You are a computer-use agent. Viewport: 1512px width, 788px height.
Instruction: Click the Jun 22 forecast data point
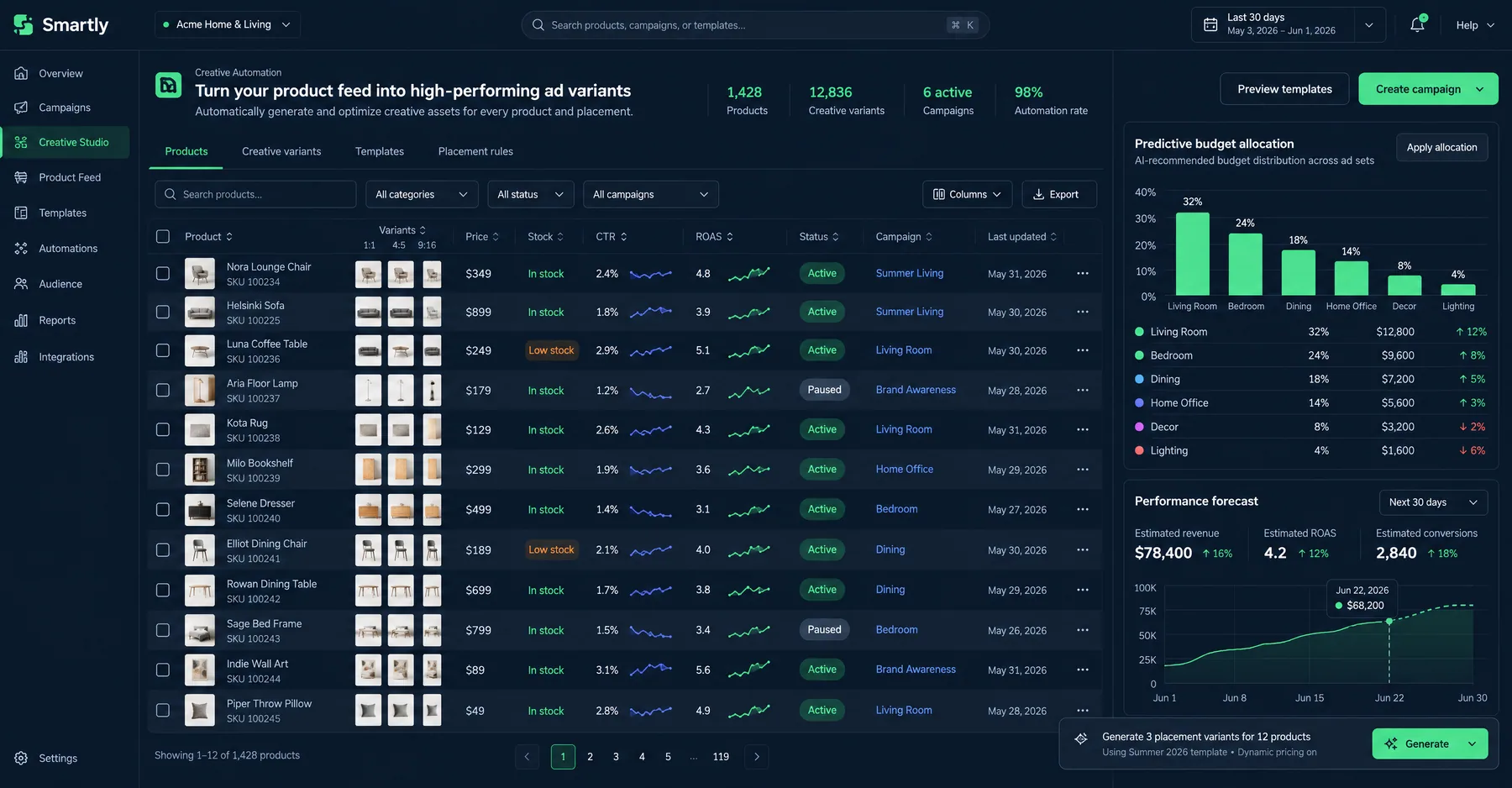click(1389, 622)
